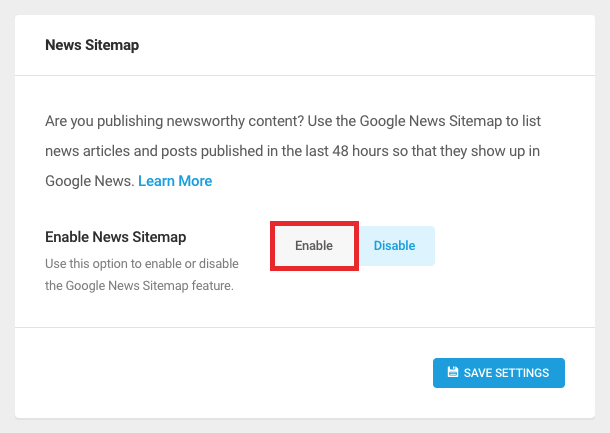
Task: Click the News Sitemap heading text
Action: tap(92, 45)
